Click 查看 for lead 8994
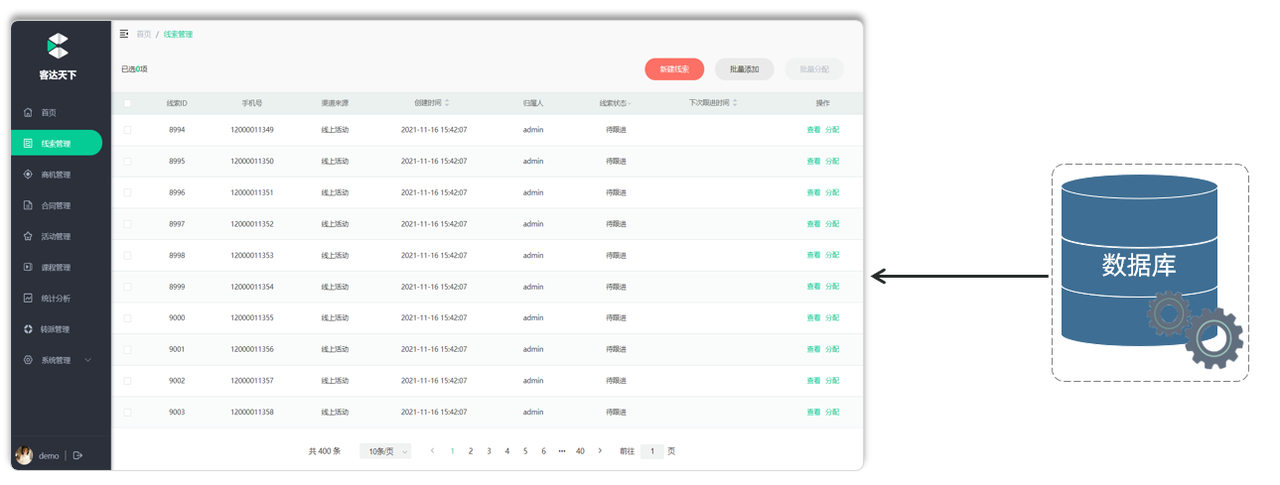The image size is (1280, 485). pyautogui.click(x=813, y=130)
